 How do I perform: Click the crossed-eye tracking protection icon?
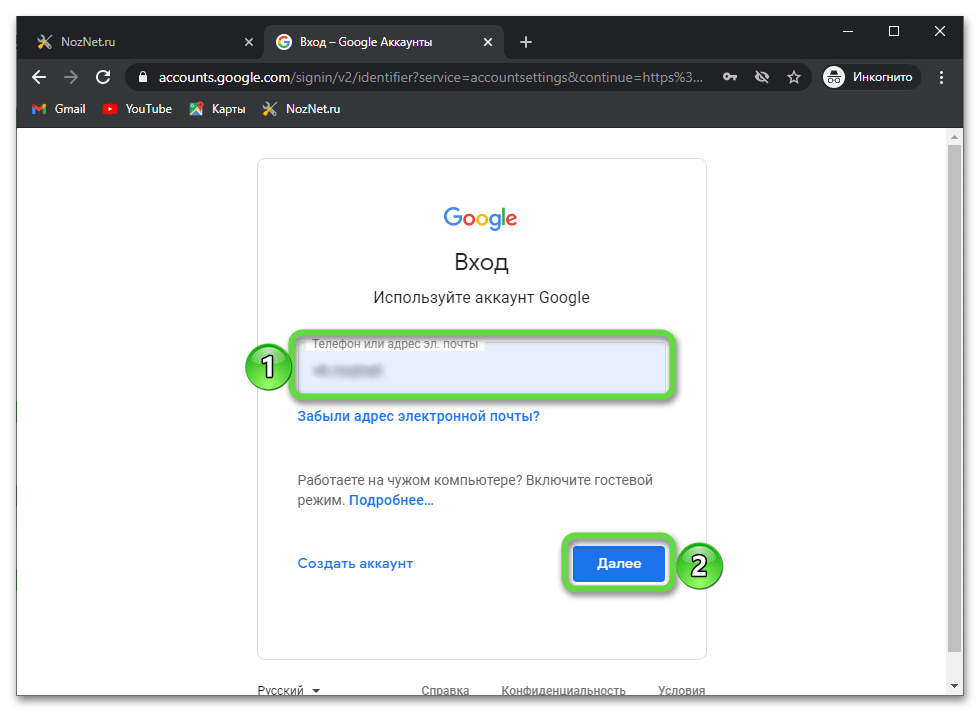tap(762, 77)
